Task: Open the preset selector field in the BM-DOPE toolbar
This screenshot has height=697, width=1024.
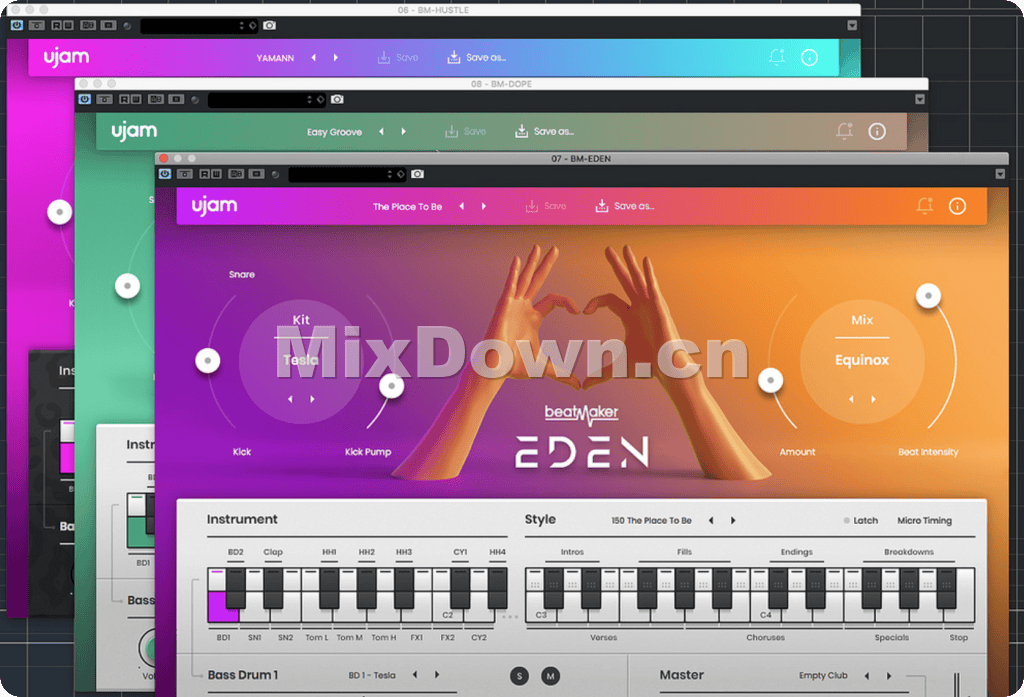Action: click(x=267, y=100)
